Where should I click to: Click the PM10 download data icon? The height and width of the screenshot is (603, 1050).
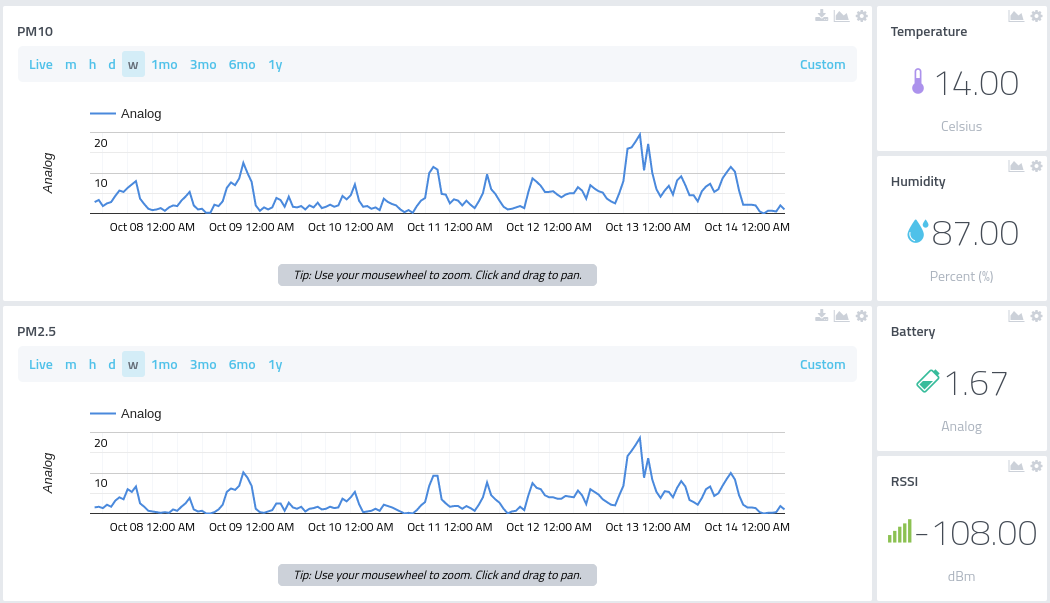point(822,15)
